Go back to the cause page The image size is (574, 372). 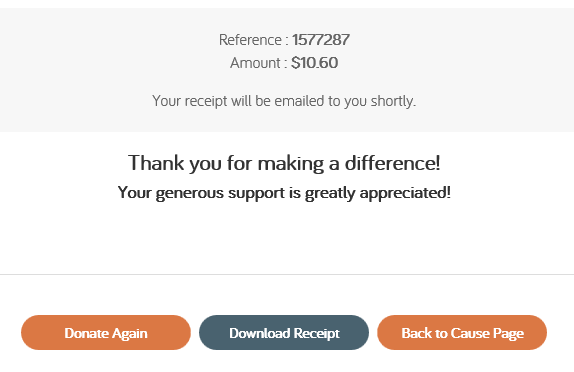462,332
